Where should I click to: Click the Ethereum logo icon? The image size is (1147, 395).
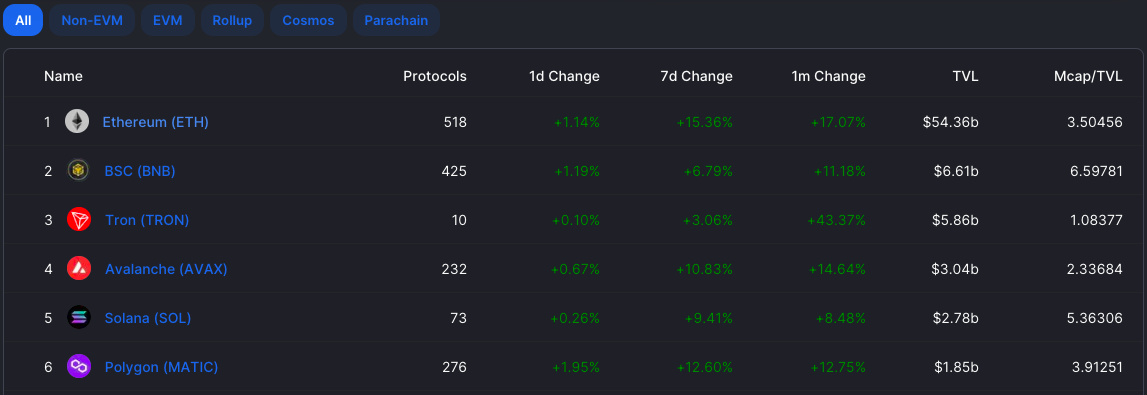(77, 121)
